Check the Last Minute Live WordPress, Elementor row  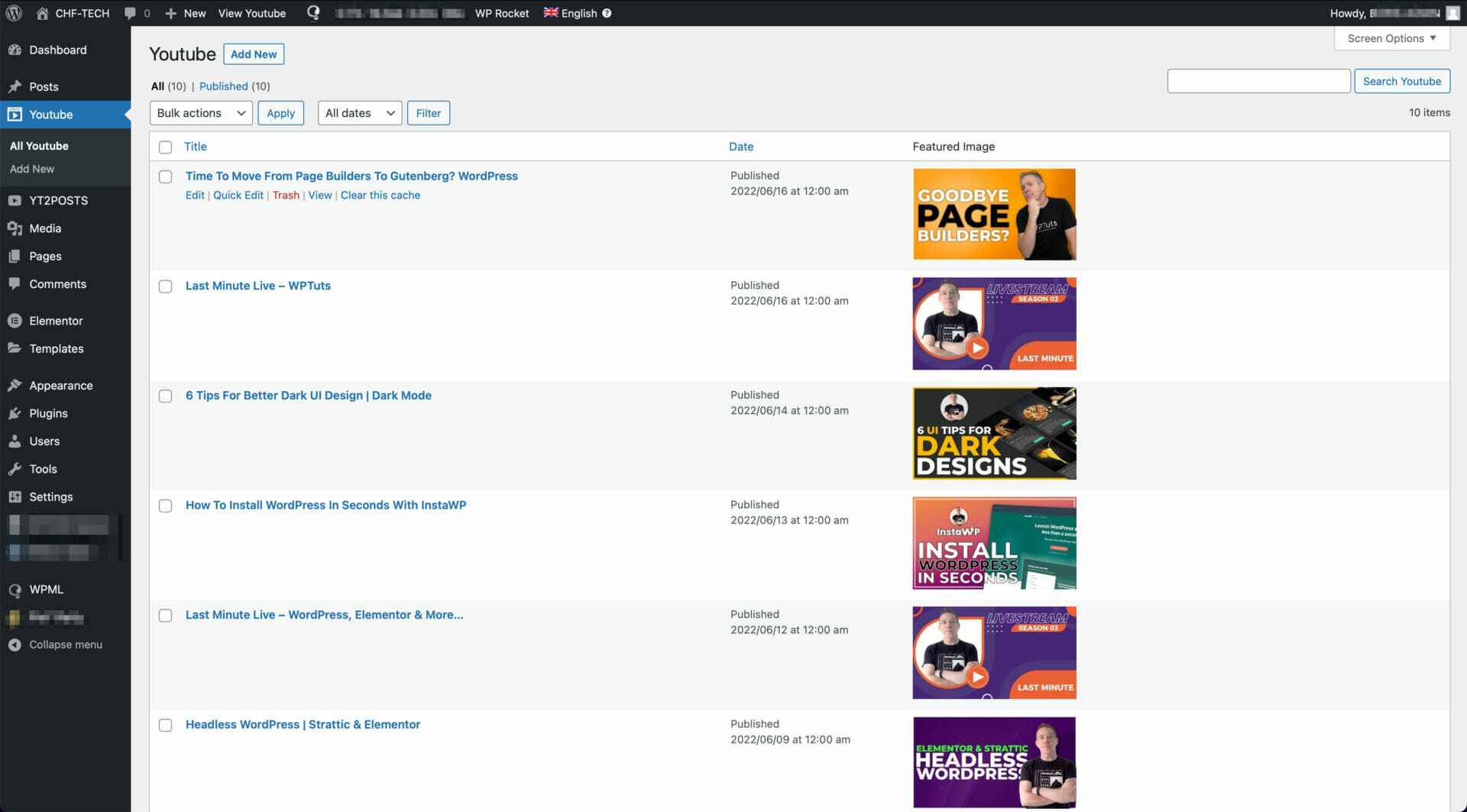click(165, 615)
